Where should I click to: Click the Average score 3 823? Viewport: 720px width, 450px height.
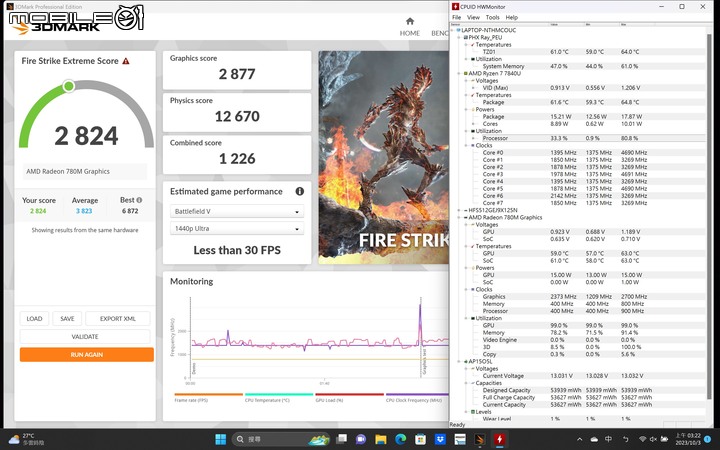pyautogui.click(x=84, y=211)
